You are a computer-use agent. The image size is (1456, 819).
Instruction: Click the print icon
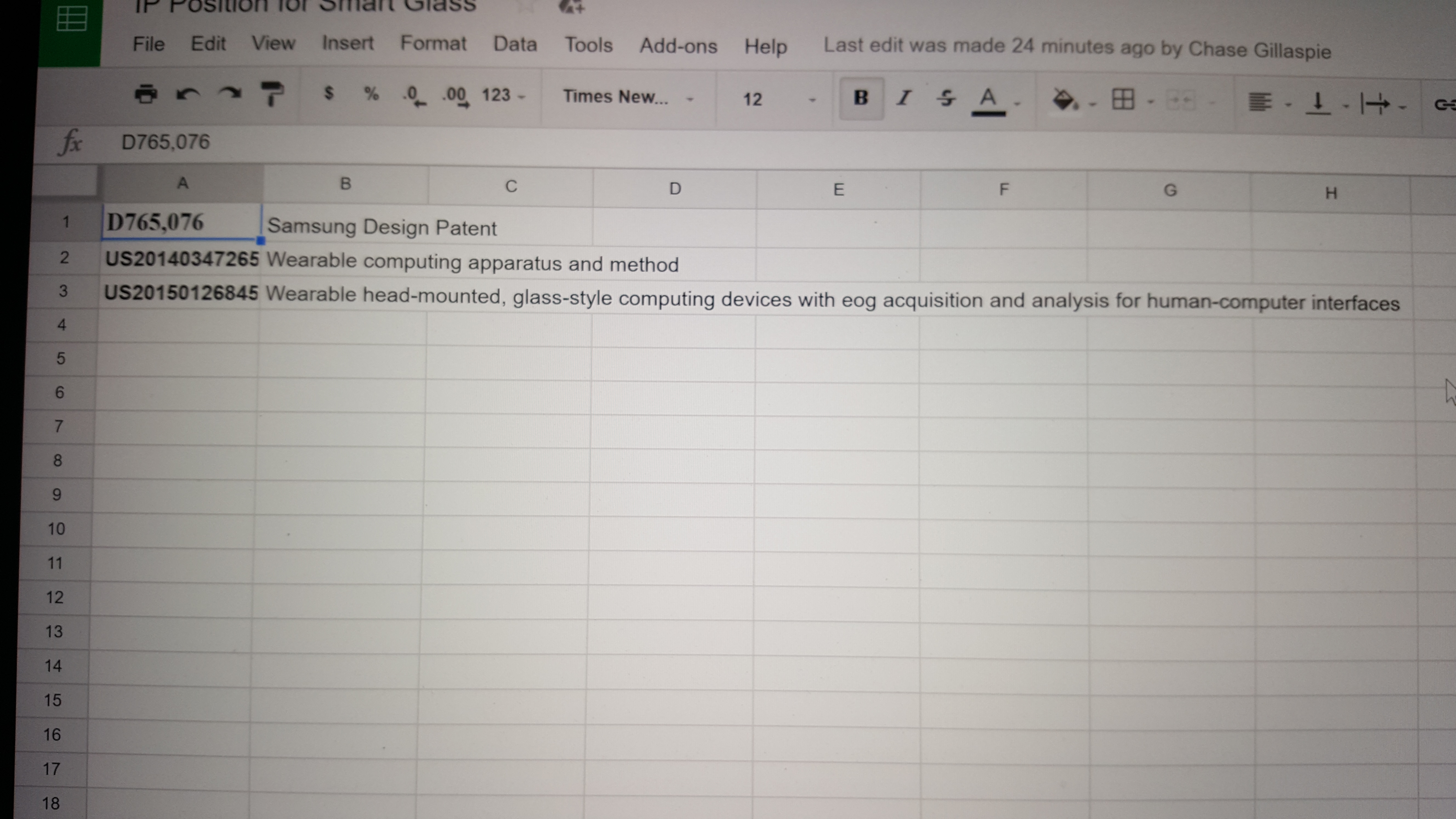click(x=146, y=94)
